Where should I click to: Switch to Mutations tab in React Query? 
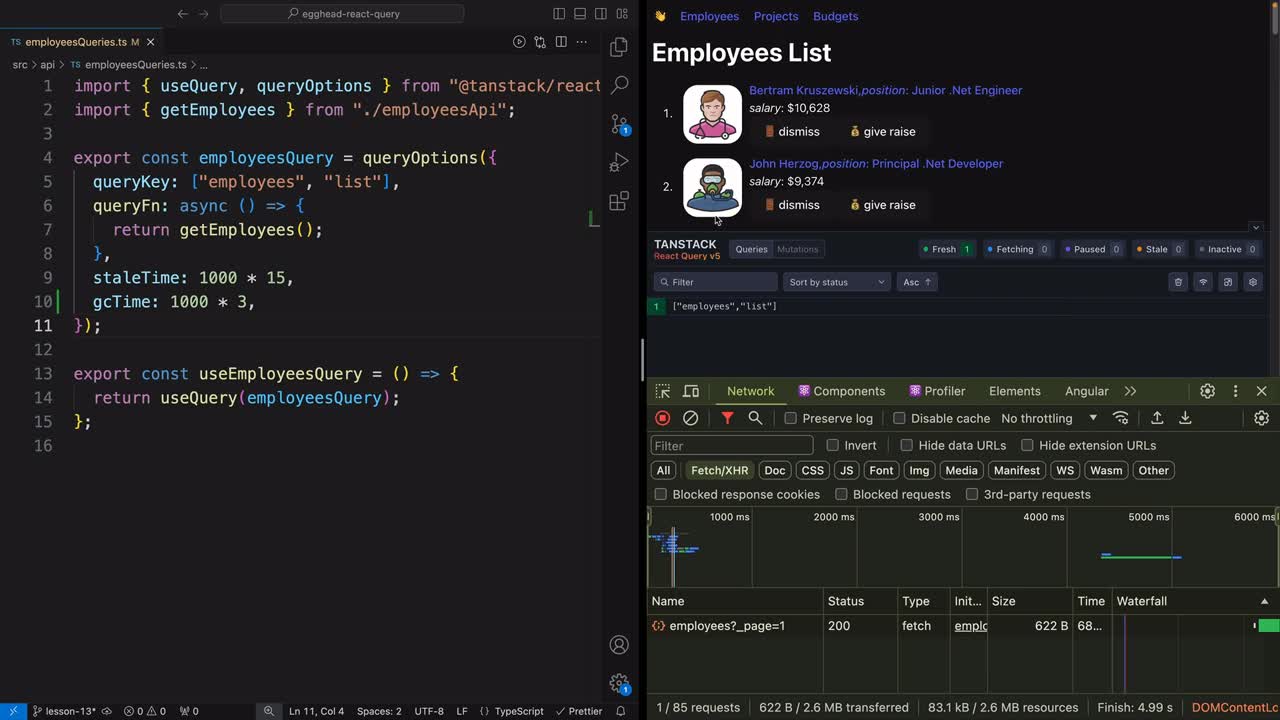click(797, 249)
